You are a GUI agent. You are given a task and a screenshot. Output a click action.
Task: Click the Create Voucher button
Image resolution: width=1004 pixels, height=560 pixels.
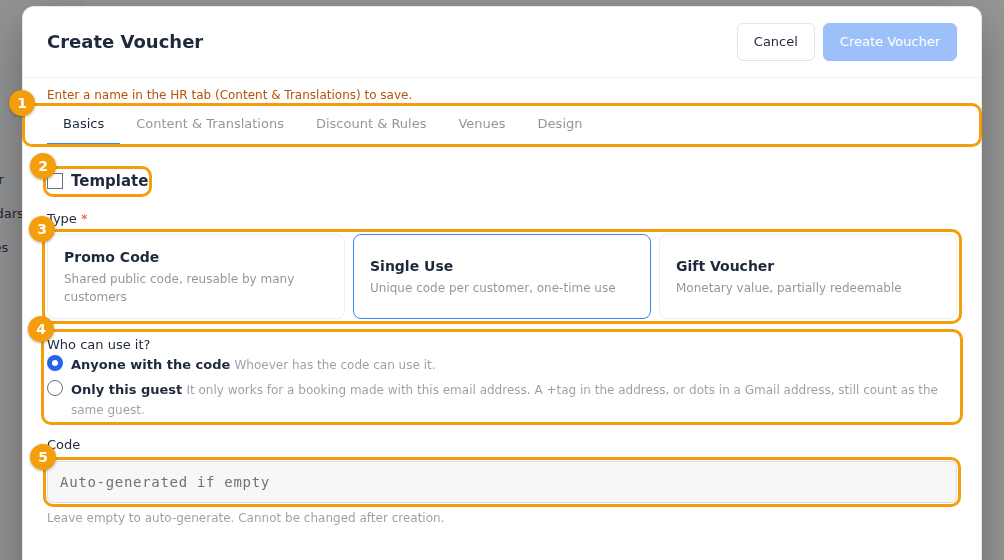pos(889,42)
